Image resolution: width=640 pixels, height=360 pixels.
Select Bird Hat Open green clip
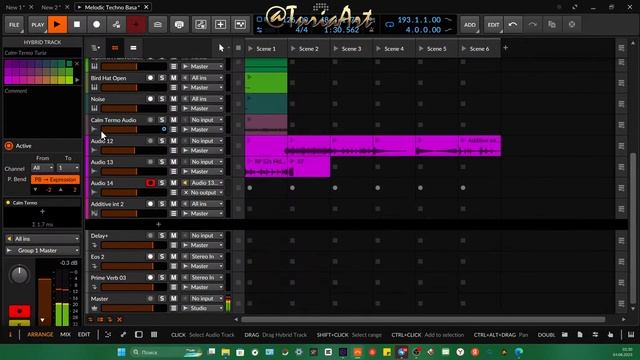[x=266, y=83]
